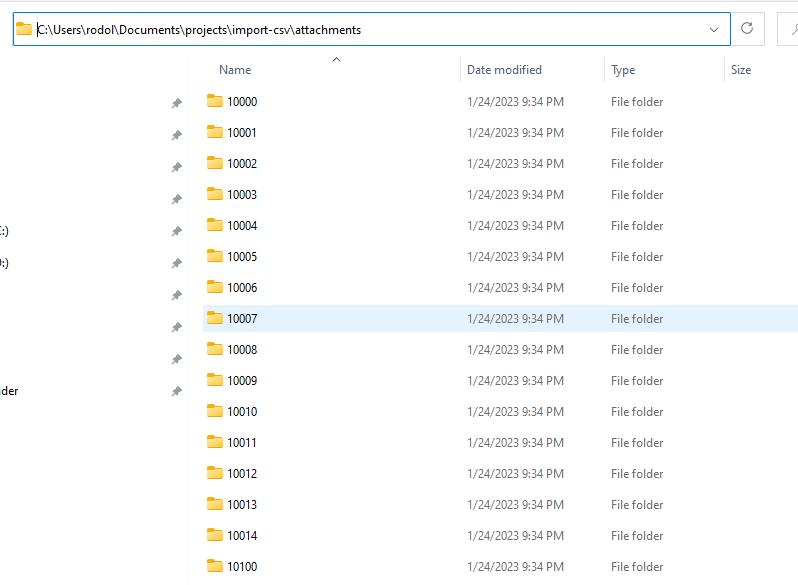Viewport: 798px width, 585px height.
Task: Sort by Type column header
Action: (x=623, y=70)
